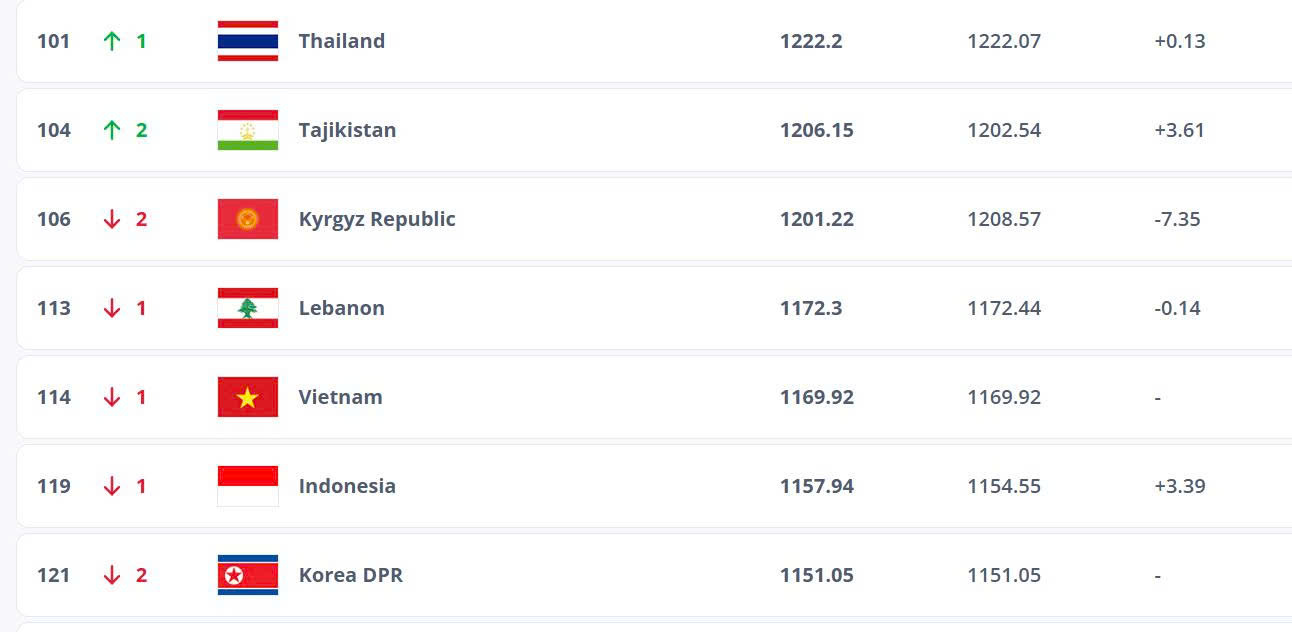The image size is (1292, 632).
Task: Click Lebanon's total points 1172.3
Action: [x=811, y=308]
